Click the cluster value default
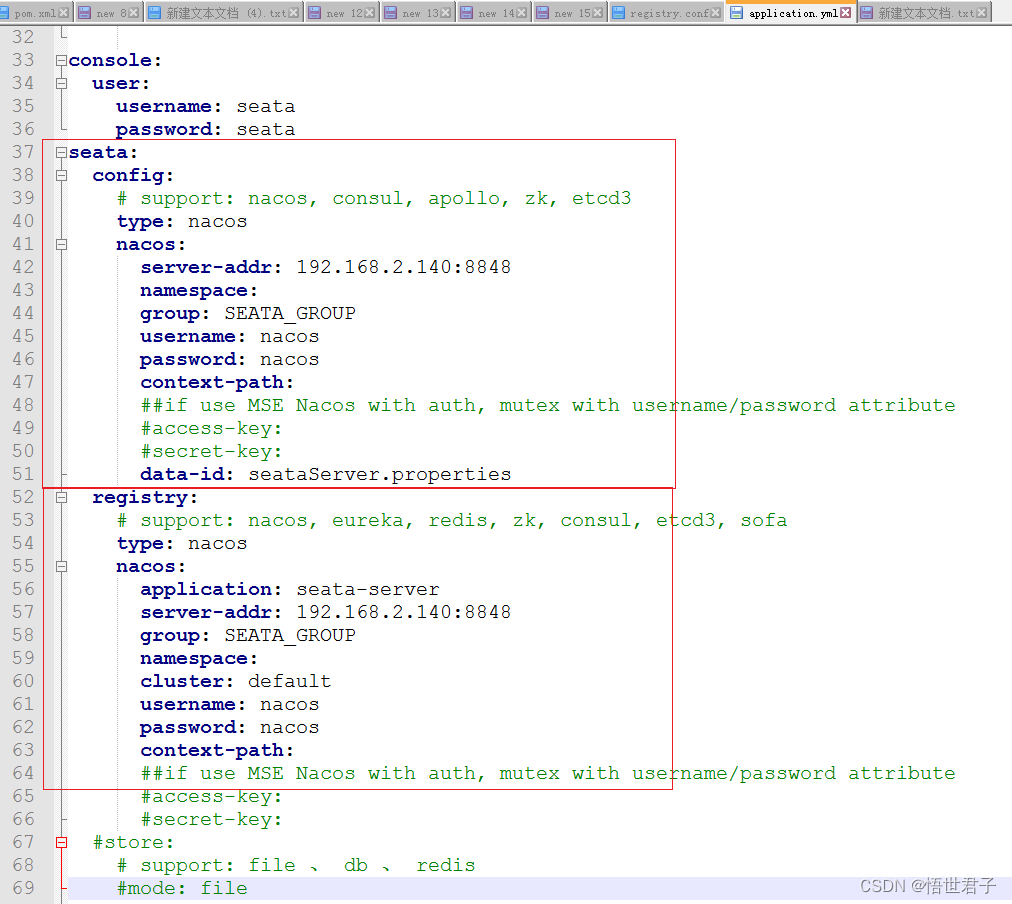1012x904 pixels. 289,681
